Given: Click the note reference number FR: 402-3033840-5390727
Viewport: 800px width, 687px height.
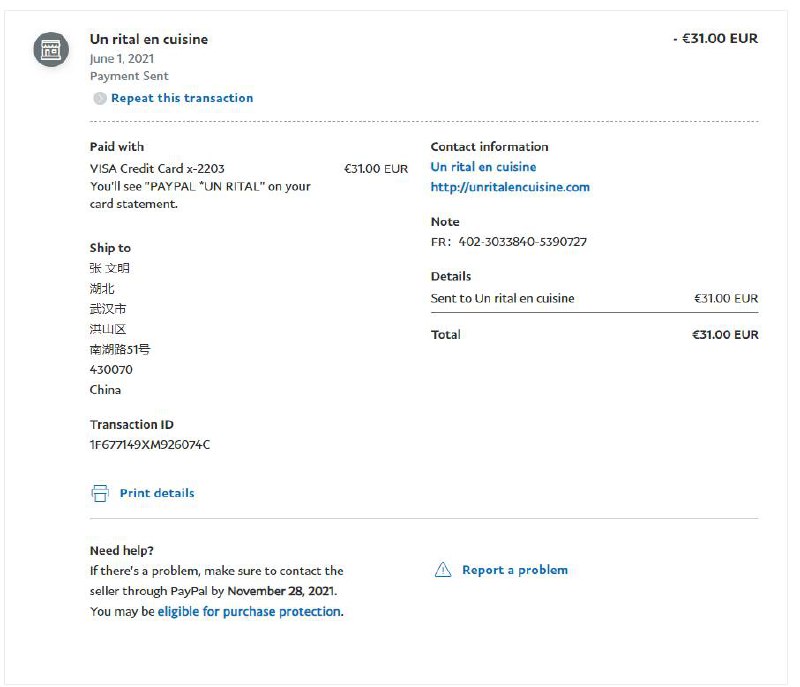Looking at the screenshot, I should click(509, 242).
